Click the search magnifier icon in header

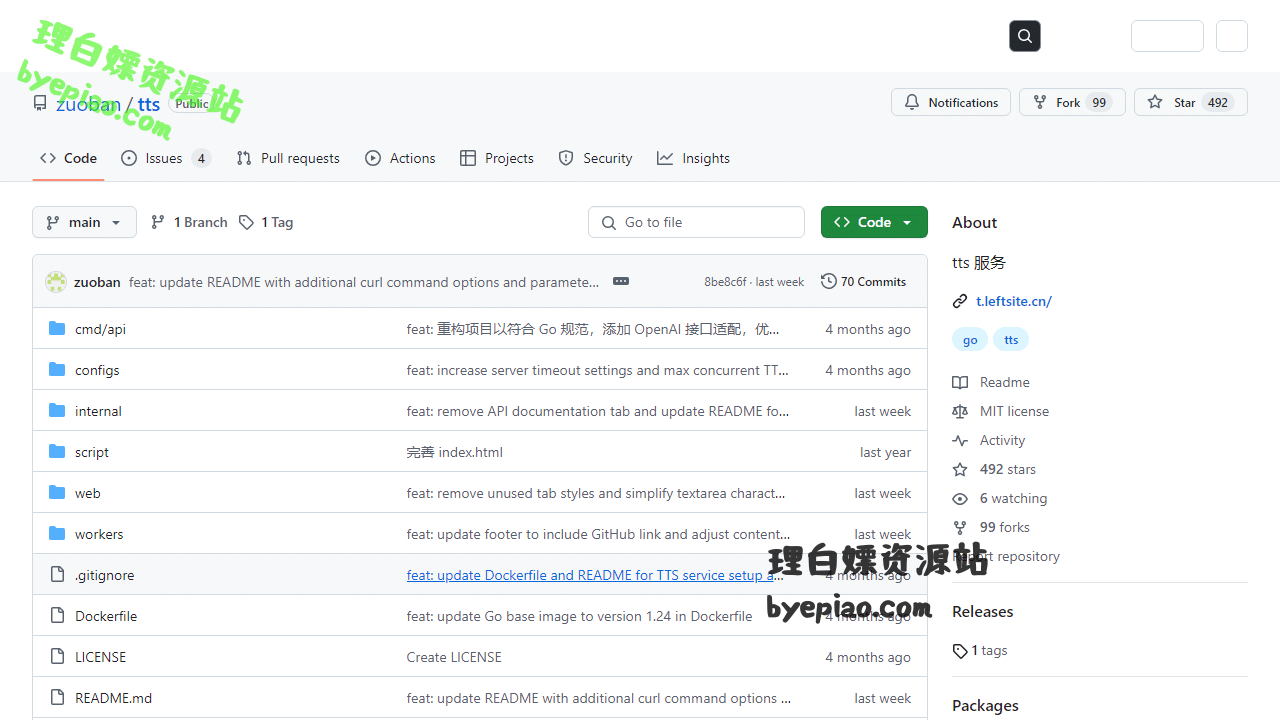tap(1025, 36)
